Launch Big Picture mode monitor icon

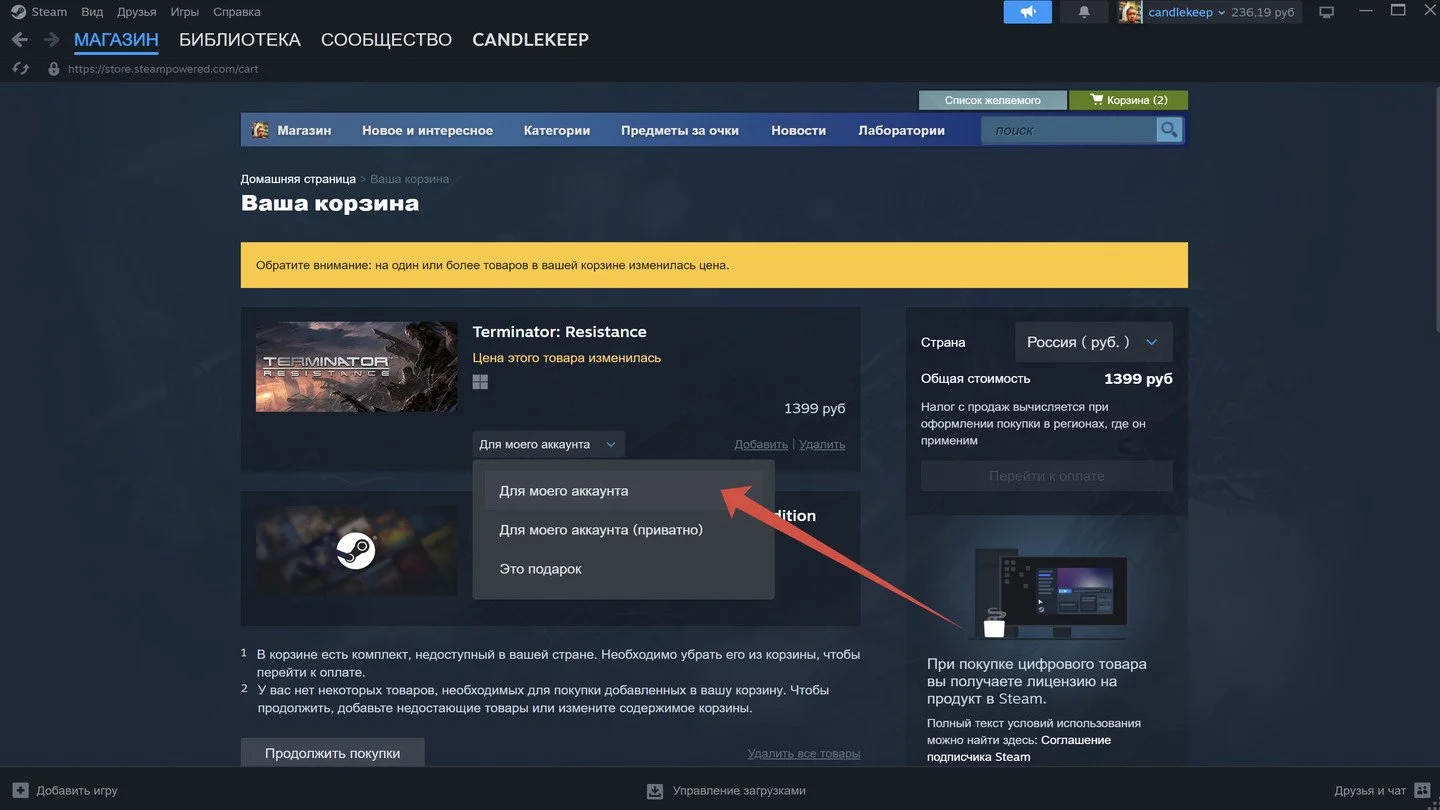[1327, 12]
